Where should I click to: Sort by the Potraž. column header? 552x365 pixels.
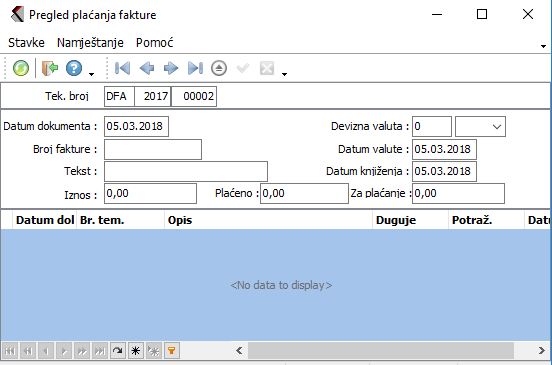487,220
